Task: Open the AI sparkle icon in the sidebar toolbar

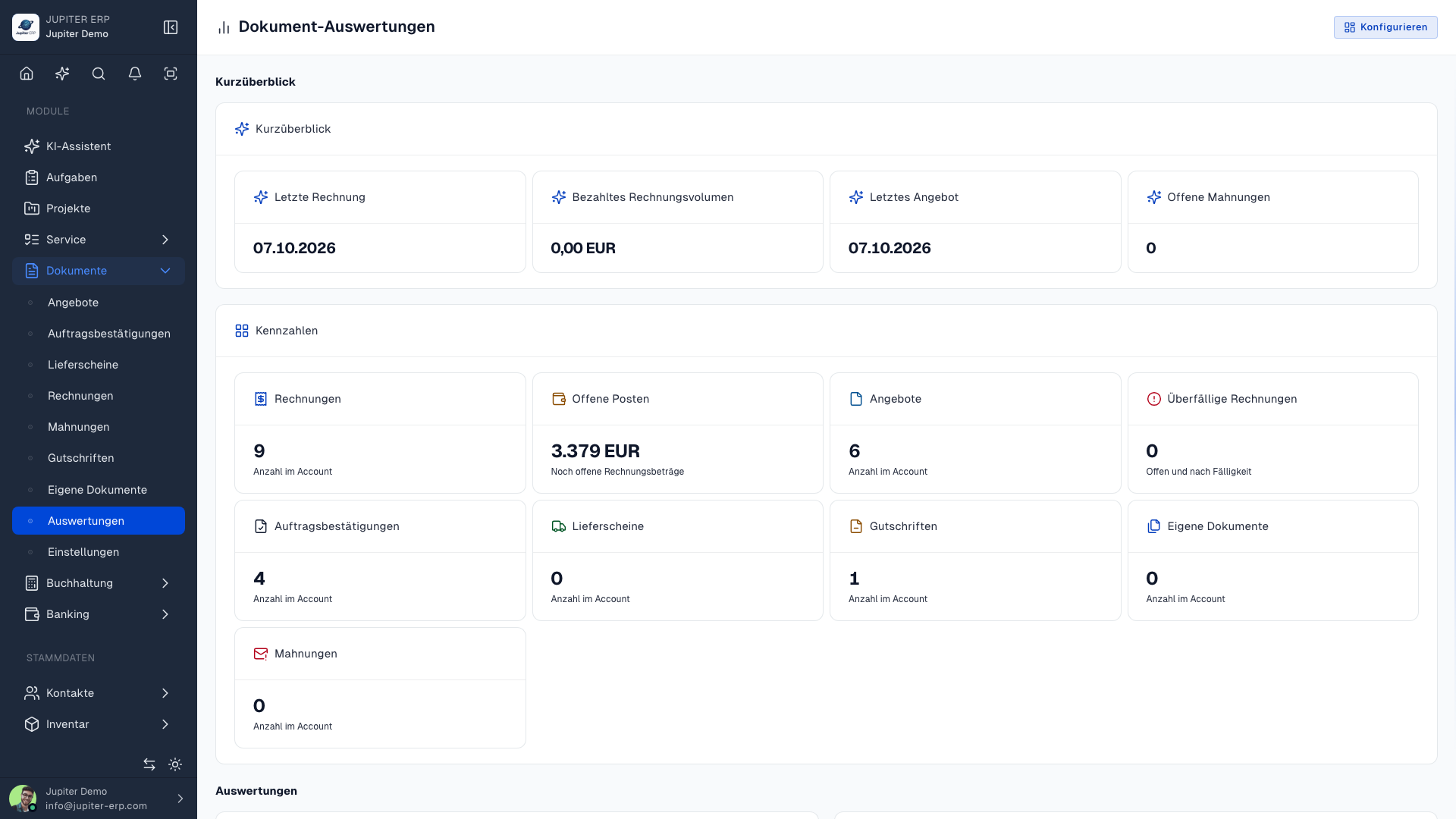Action: click(62, 74)
